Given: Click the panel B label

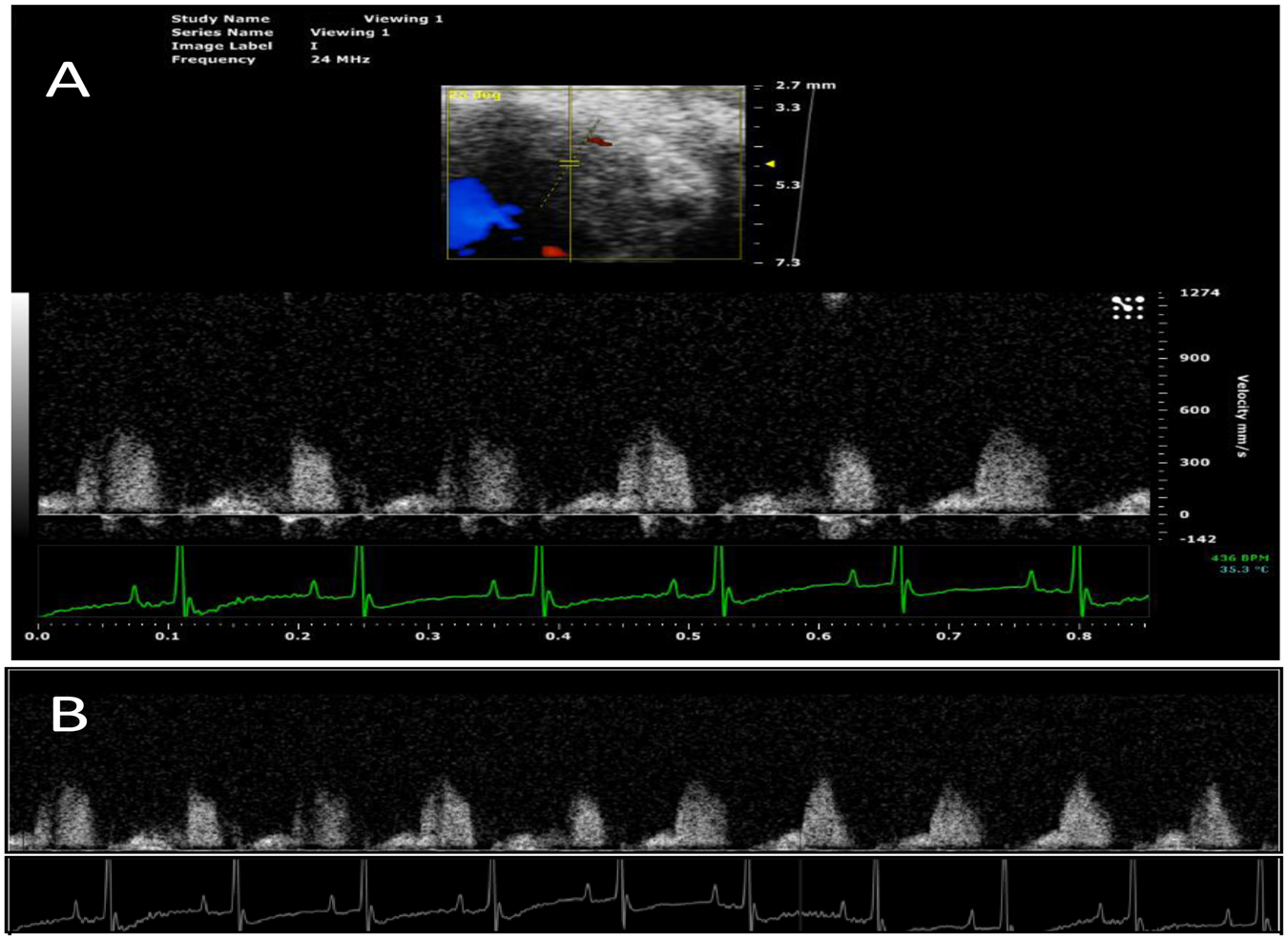Looking at the screenshot, I should 69,714.
